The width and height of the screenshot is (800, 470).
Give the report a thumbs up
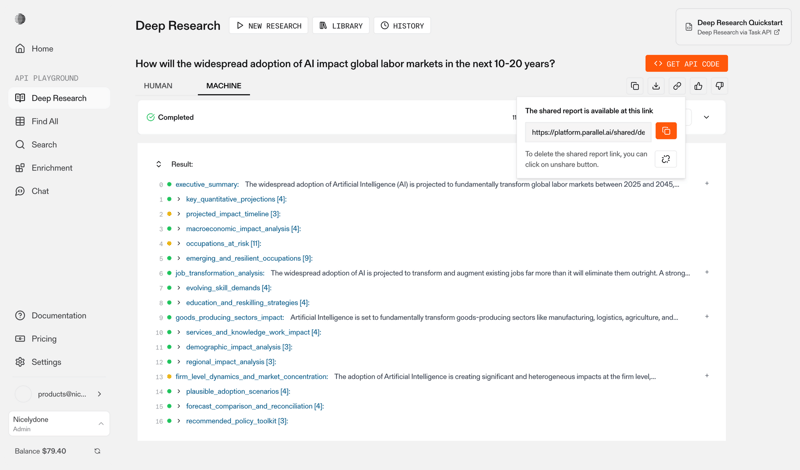click(x=698, y=86)
